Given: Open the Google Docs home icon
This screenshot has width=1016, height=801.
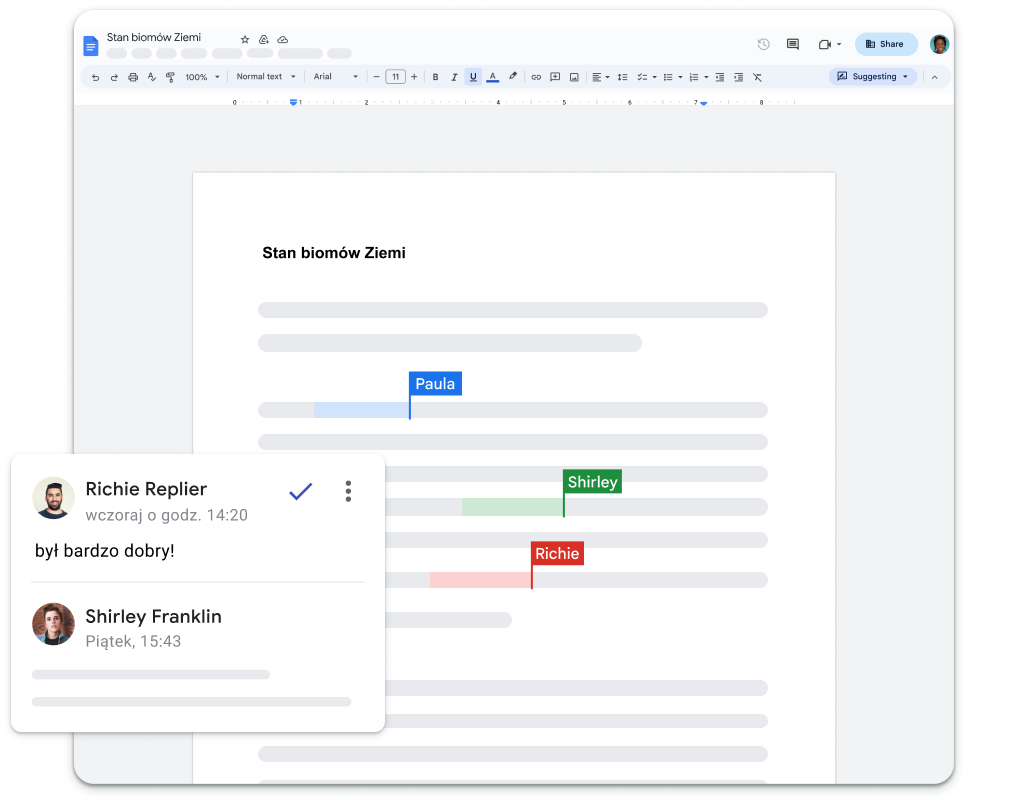Looking at the screenshot, I should click(x=91, y=45).
